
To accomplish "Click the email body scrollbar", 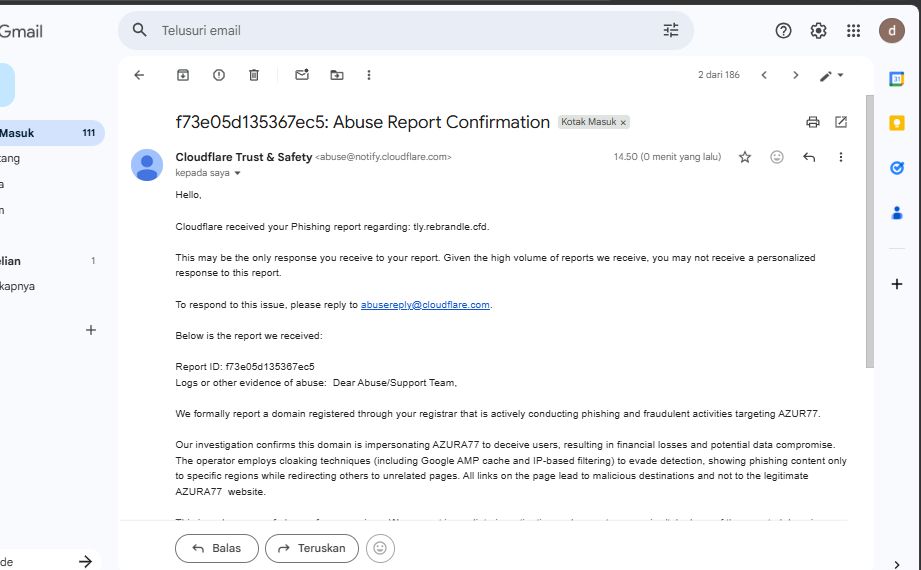I will click(869, 232).
